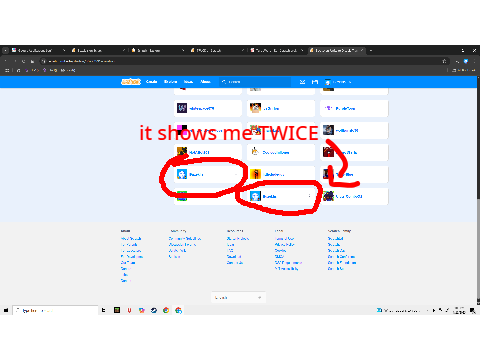Open the My Stuff folder icon
This screenshot has width=480, height=360.
click(x=315, y=82)
